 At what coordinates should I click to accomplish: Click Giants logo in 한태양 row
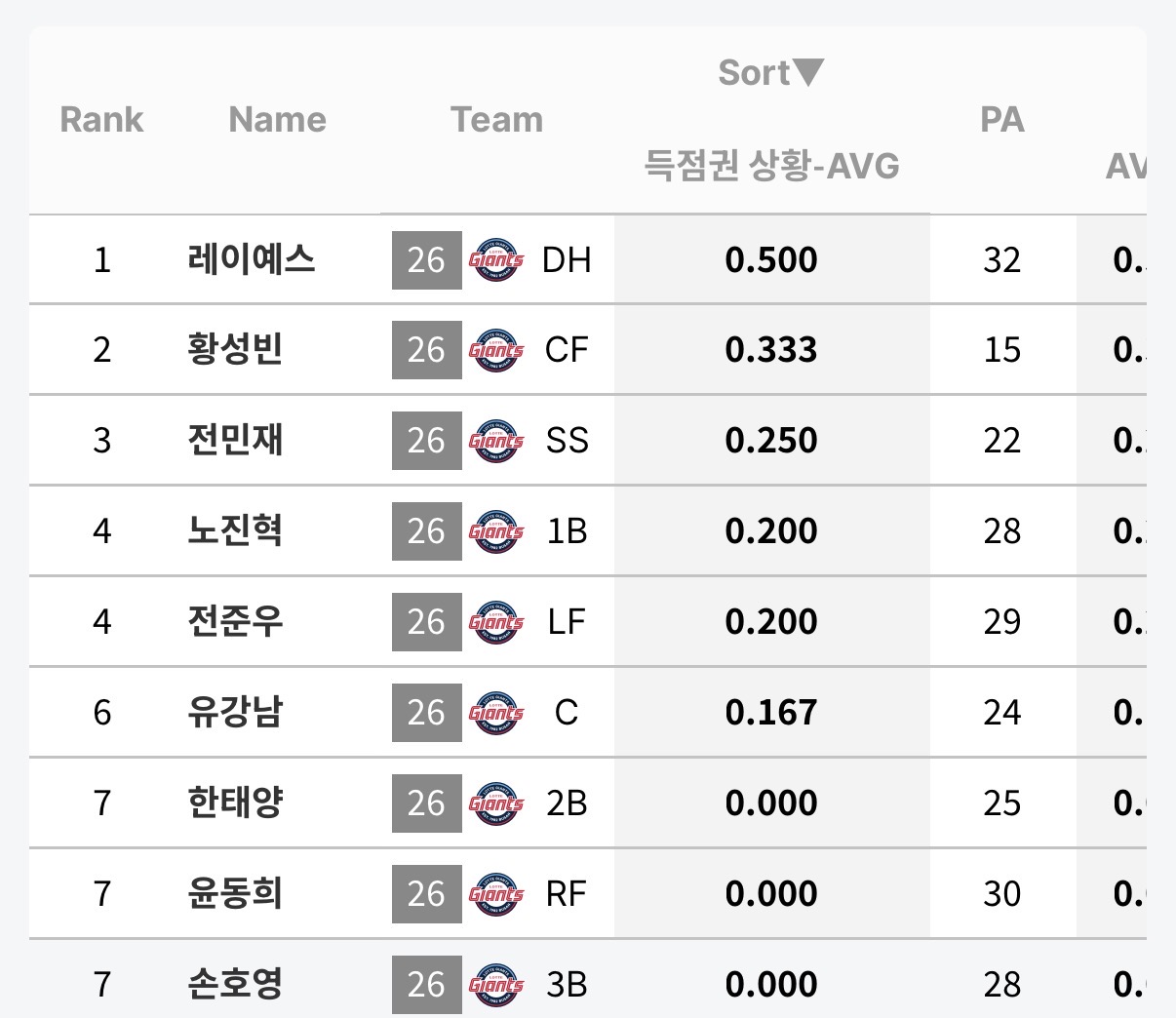[x=496, y=803]
